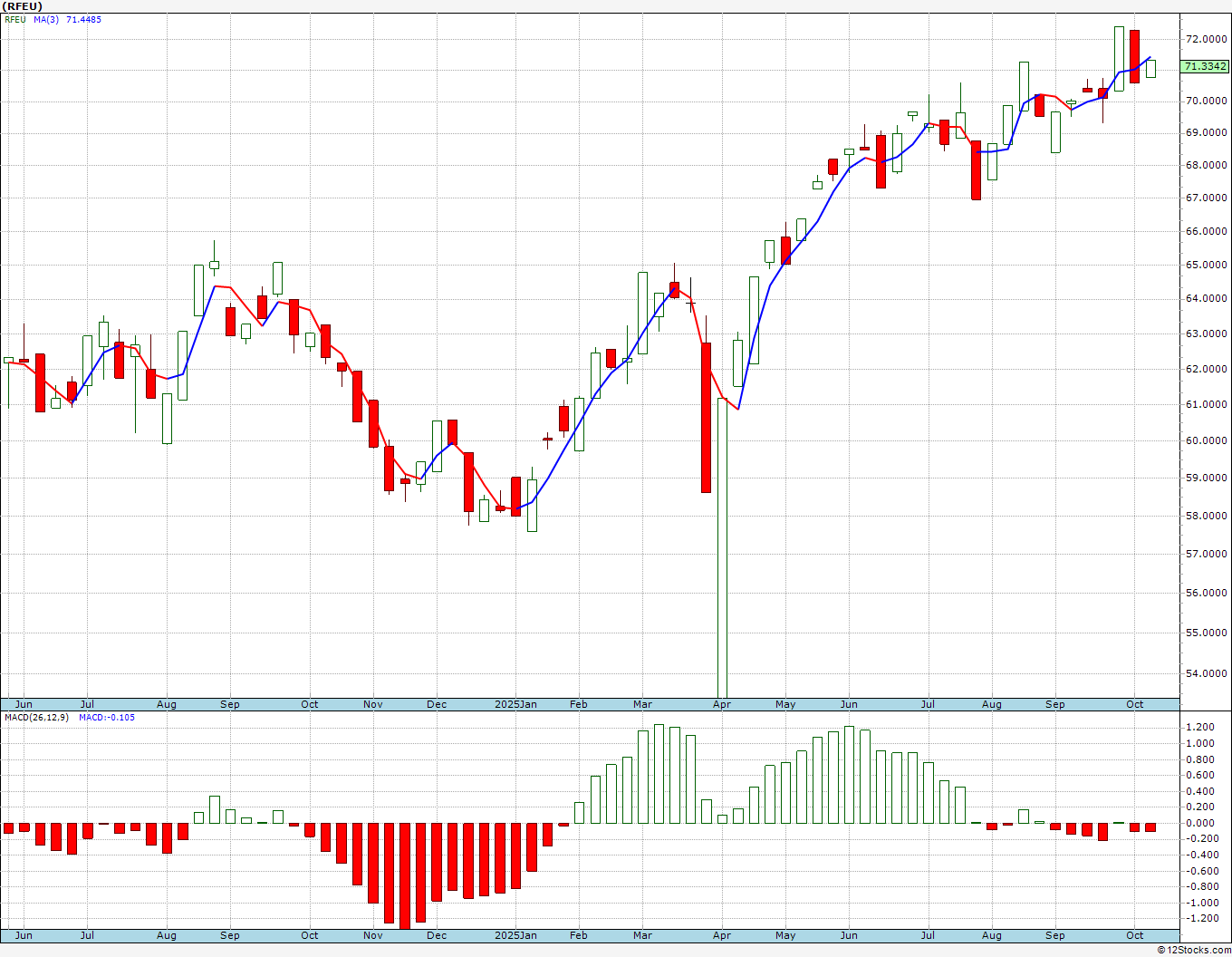Image resolution: width=1232 pixels, height=957 pixels.
Task: Pick the negative "-0.800" MACD axis label
Action: click(1200, 886)
